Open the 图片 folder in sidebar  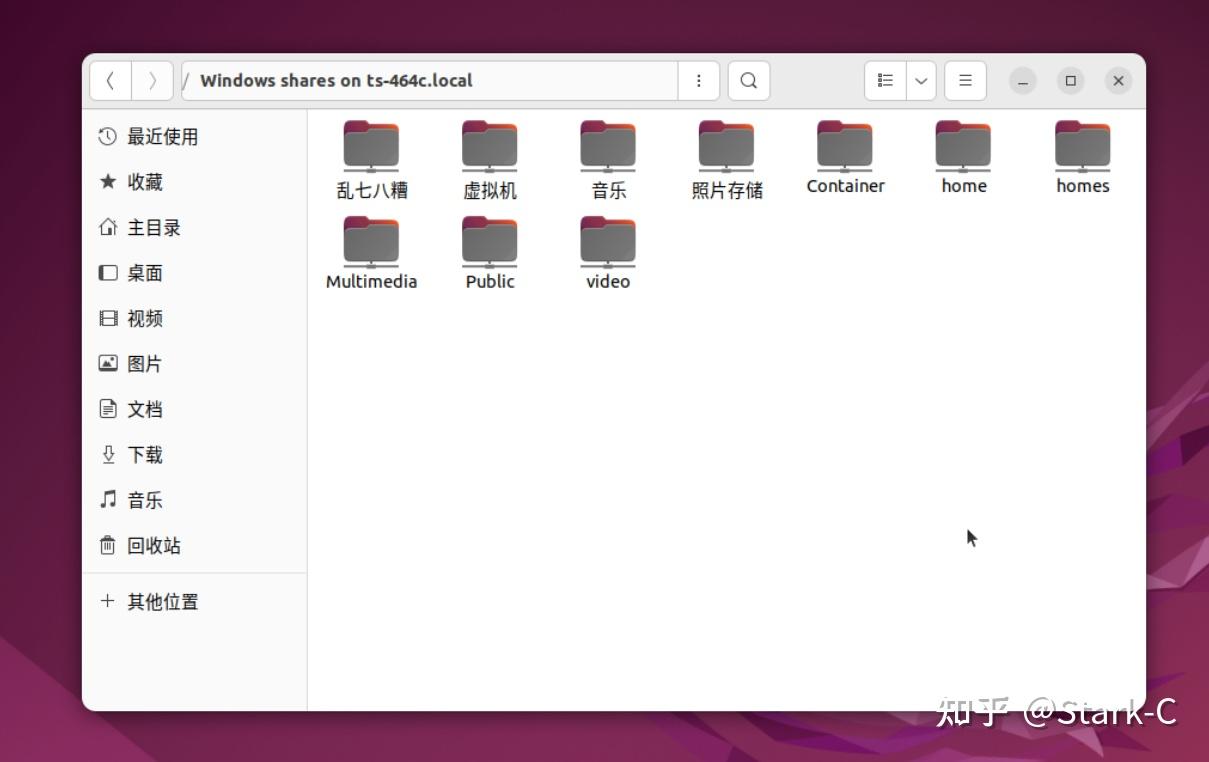click(x=144, y=363)
